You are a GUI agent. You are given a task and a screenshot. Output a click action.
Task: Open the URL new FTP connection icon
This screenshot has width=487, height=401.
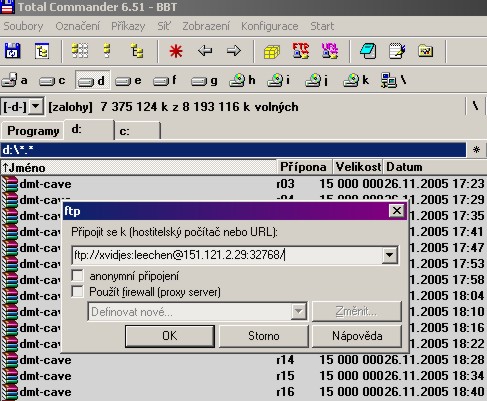(x=330, y=51)
